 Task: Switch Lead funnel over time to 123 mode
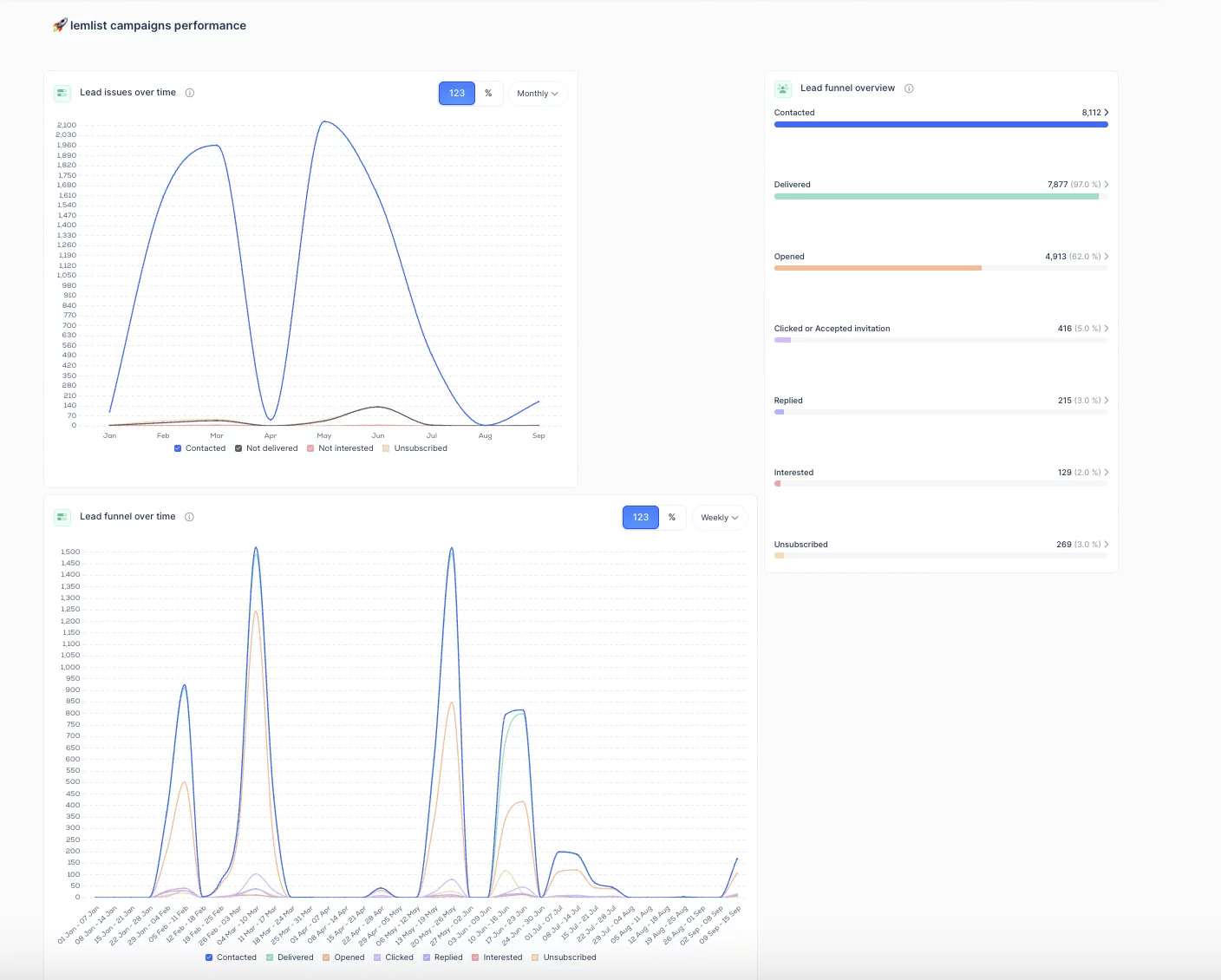(641, 518)
